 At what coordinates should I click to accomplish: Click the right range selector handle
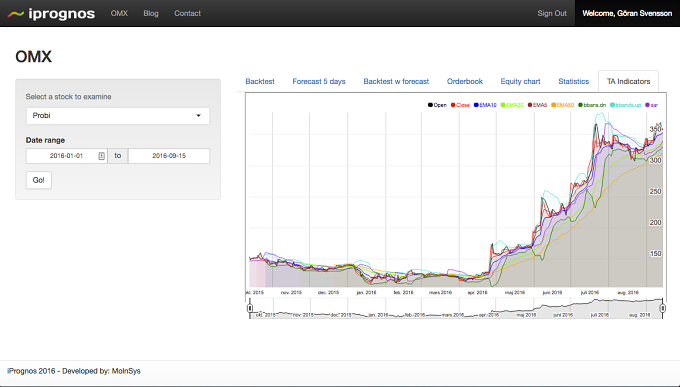pyautogui.click(x=663, y=308)
